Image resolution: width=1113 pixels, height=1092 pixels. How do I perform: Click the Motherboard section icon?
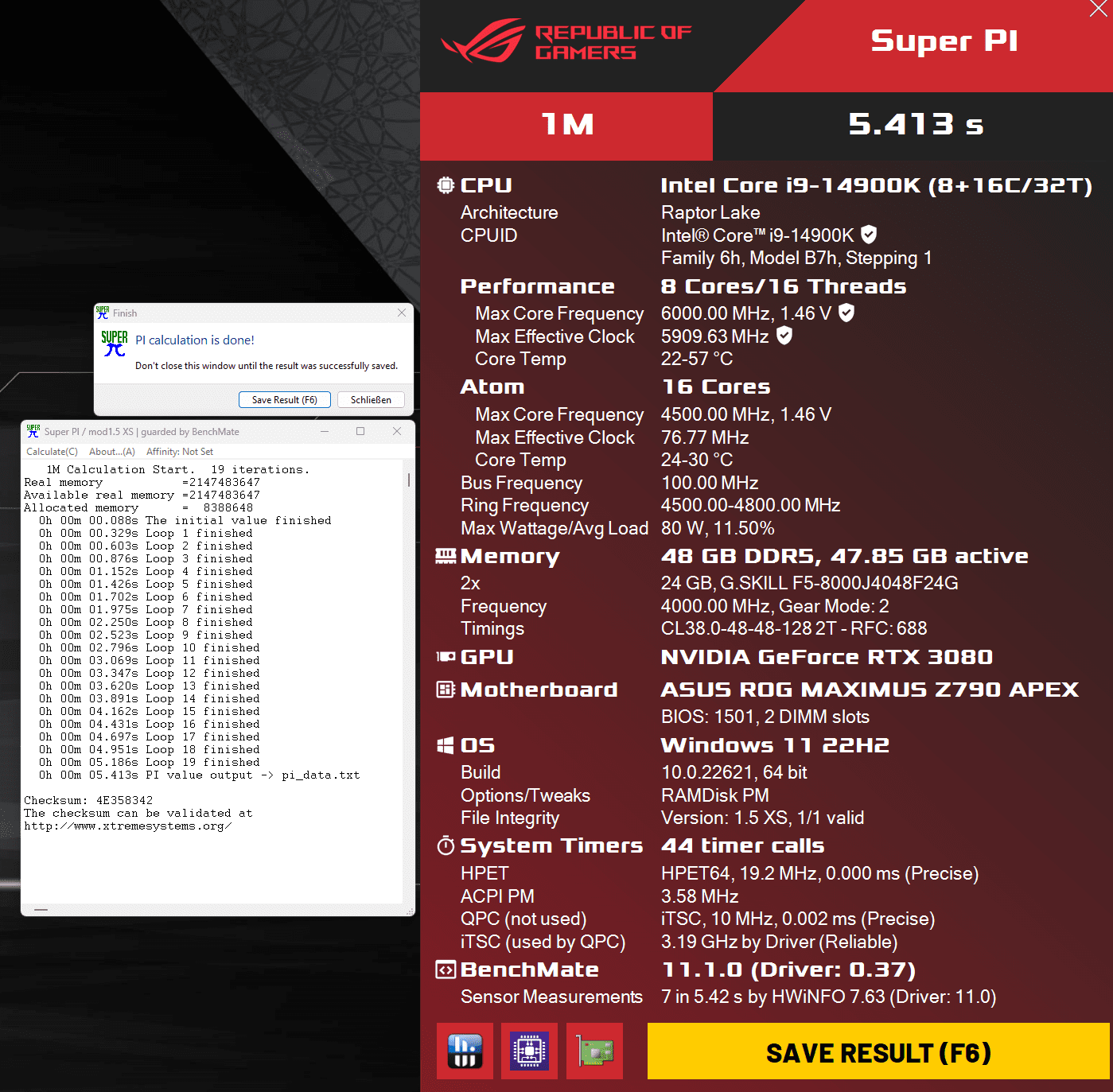pyautogui.click(x=446, y=690)
